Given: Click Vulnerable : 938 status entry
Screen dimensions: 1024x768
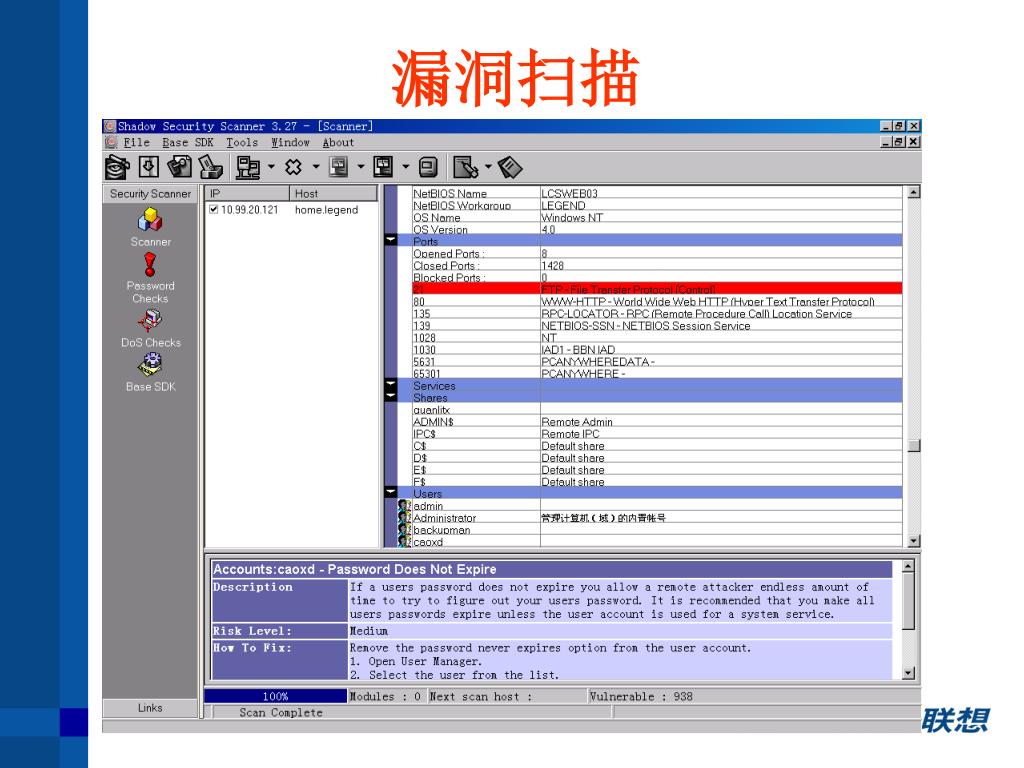Looking at the screenshot, I should [x=641, y=696].
